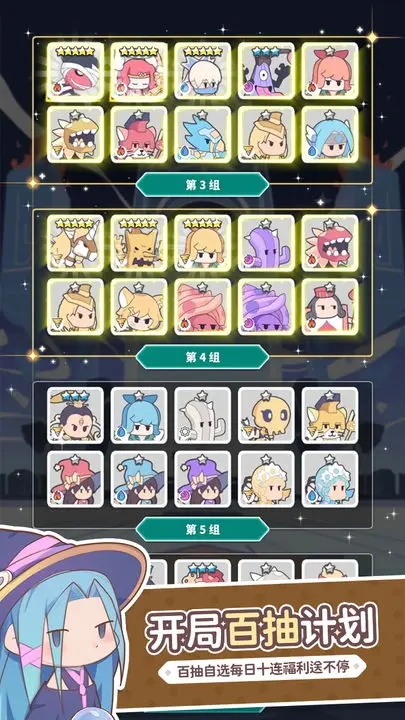This screenshot has width=405, height=720.
Task: Tap the yellow pyramid-hat girl in group 3
Action: tap(266, 135)
